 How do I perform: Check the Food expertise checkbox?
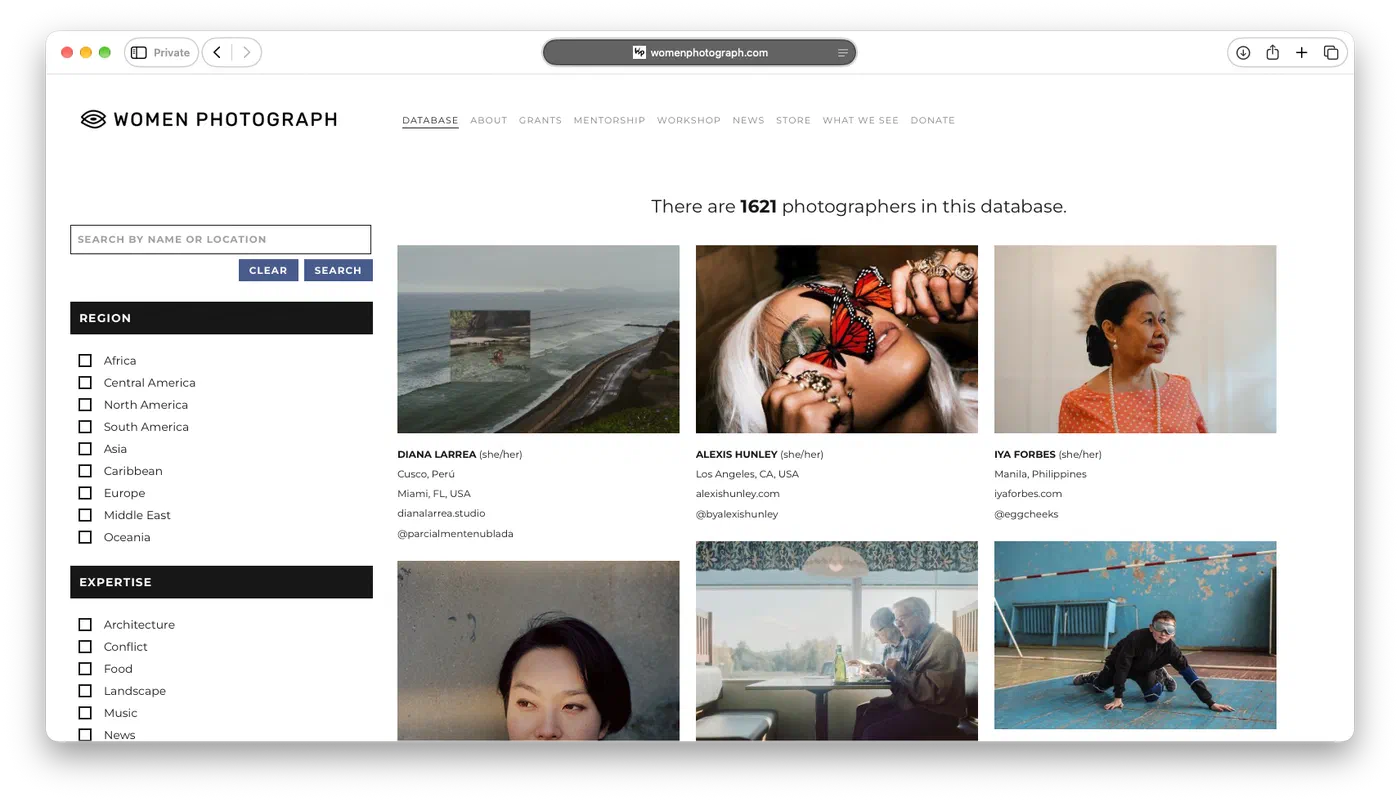[x=85, y=669]
